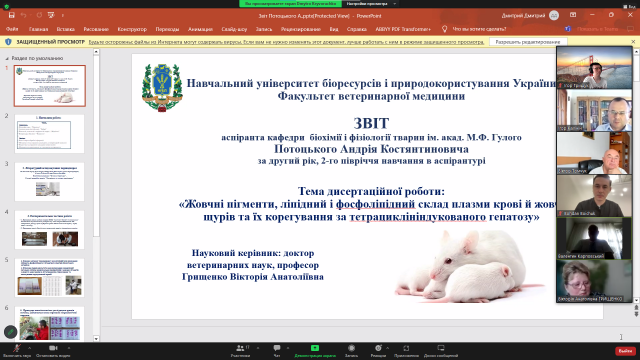The image size is (640, 360).
Task: Open the Слайд-шоу ribbon tab
Action: click(x=234, y=29)
